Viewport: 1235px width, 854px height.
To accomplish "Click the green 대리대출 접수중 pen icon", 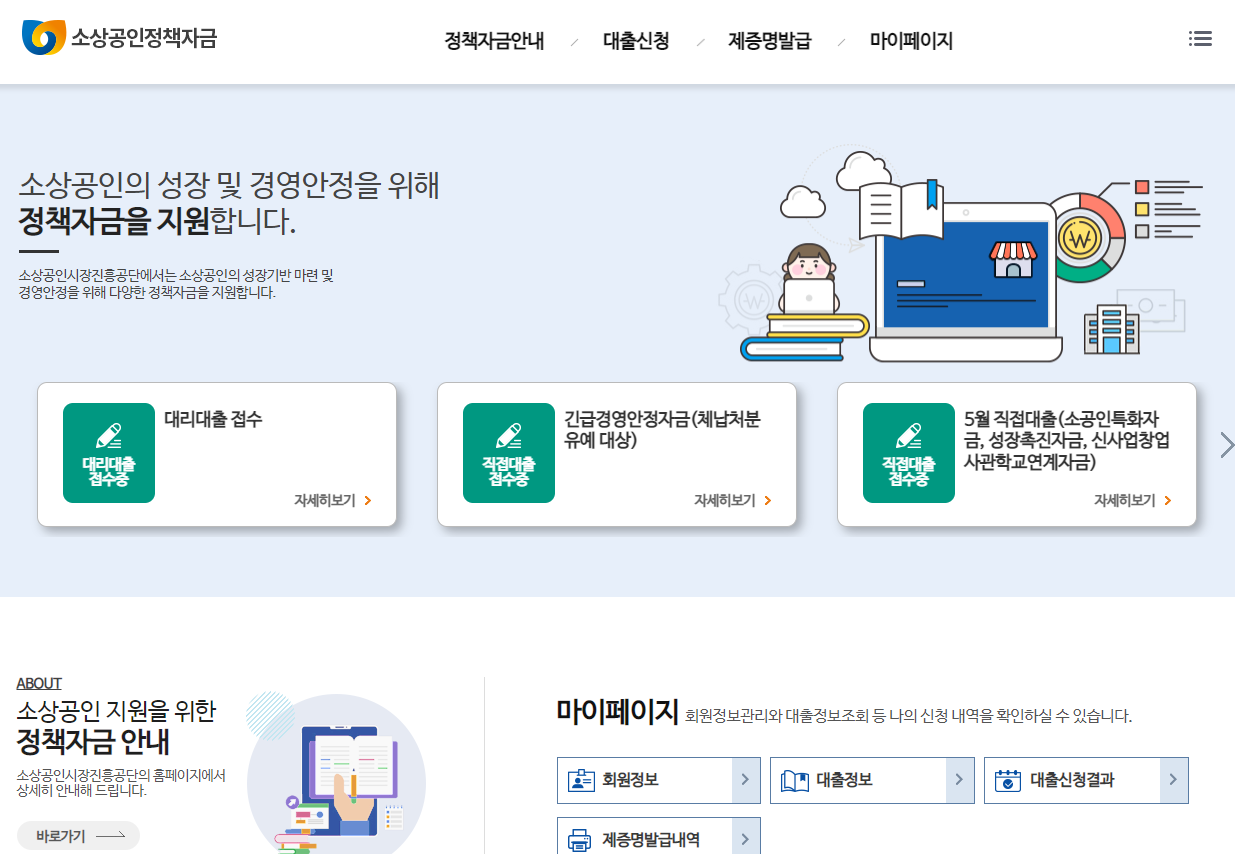I will tap(109, 454).
